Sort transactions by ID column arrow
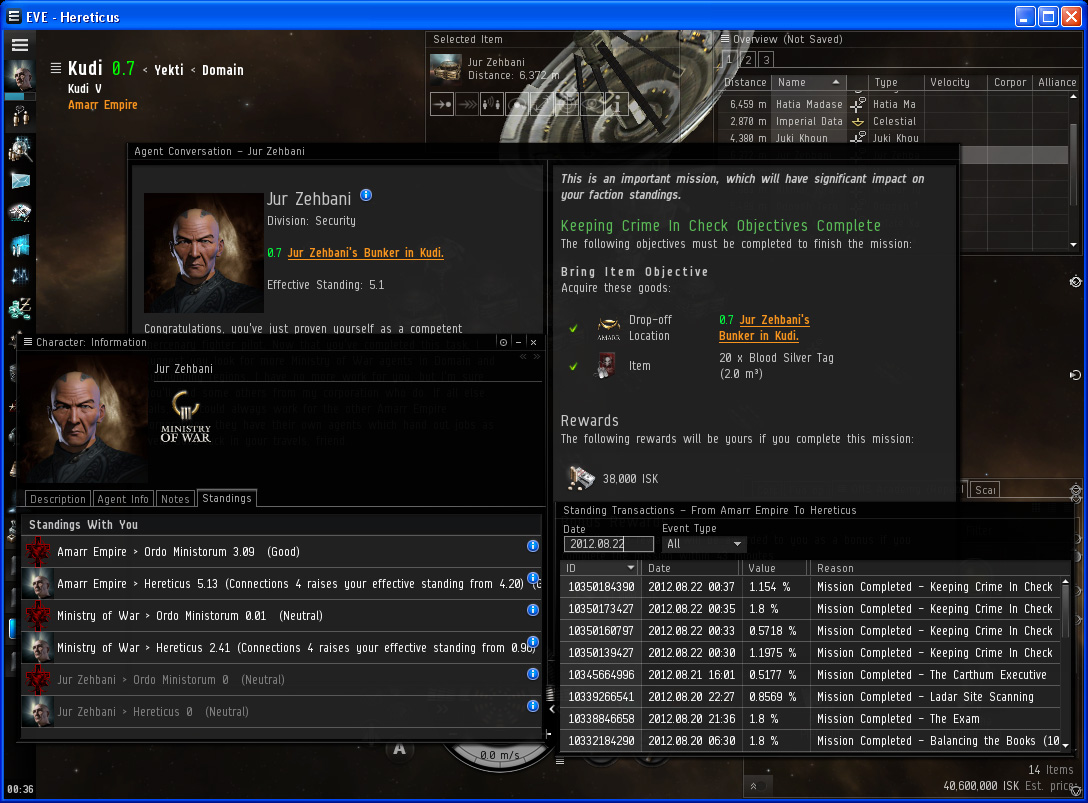 [x=631, y=568]
